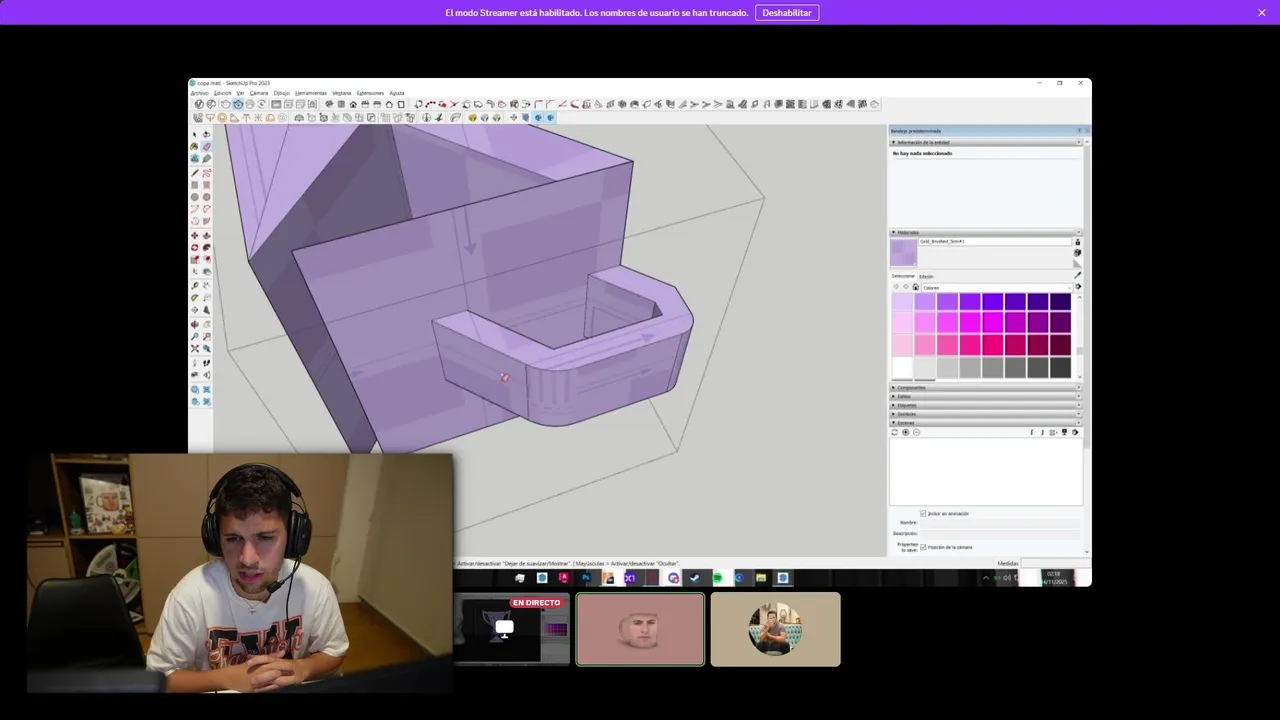
Task: Select the Circle tool
Action: pyautogui.click(x=195, y=196)
